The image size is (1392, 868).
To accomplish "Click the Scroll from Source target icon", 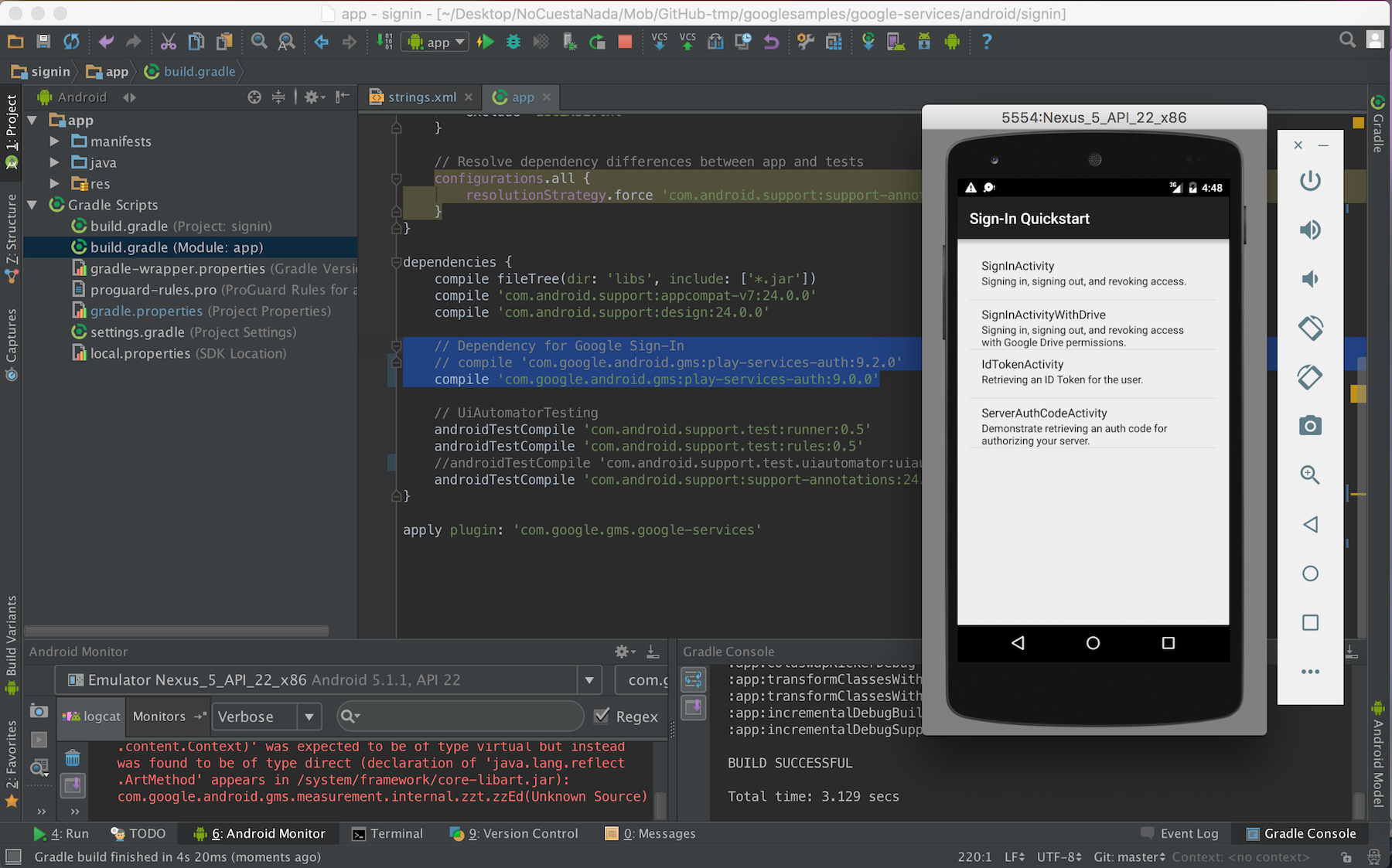I will (254, 97).
